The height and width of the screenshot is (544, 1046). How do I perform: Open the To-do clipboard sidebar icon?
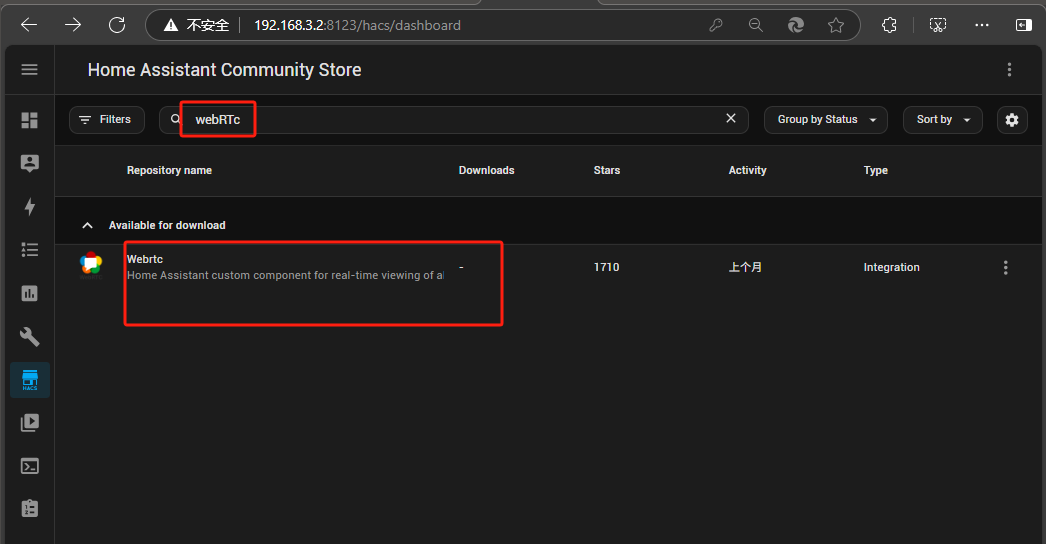tap(29, 508)
